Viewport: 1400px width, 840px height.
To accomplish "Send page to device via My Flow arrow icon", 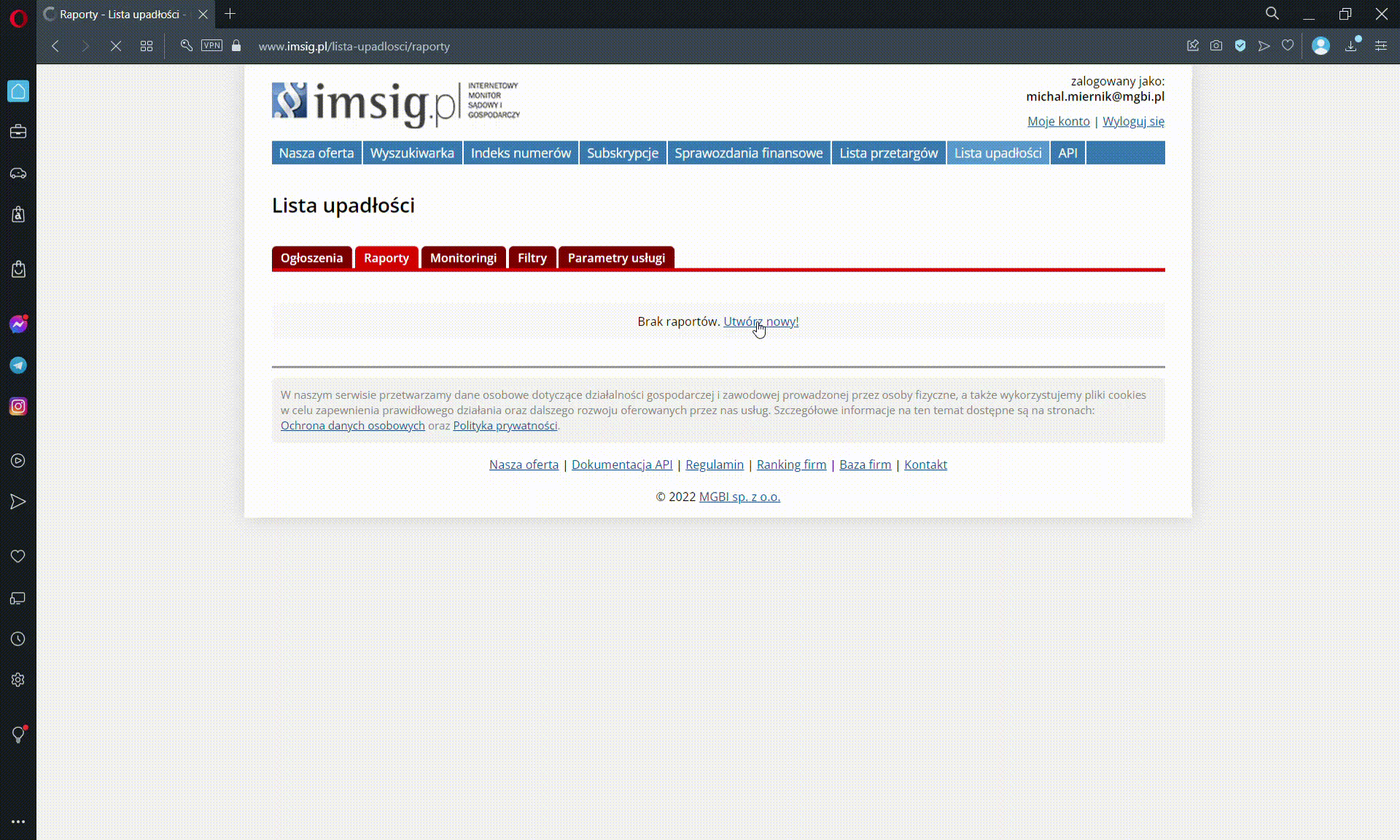I will (x=1264, y=45).
